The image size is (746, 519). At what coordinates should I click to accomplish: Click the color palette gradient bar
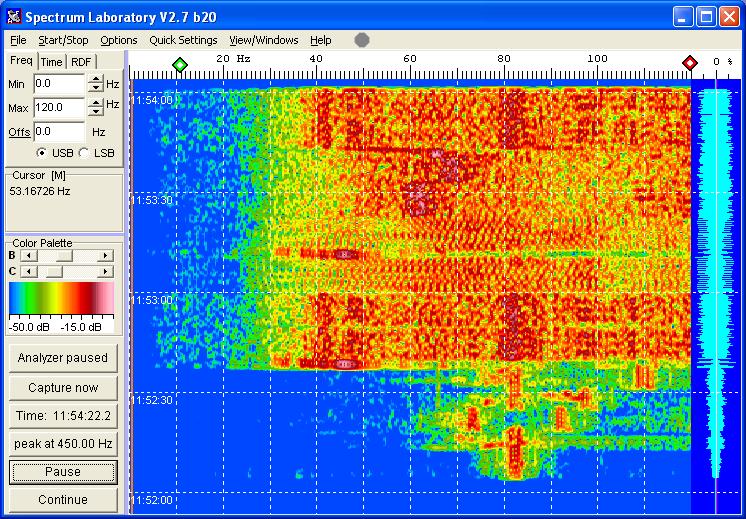(x=61, y=300)
